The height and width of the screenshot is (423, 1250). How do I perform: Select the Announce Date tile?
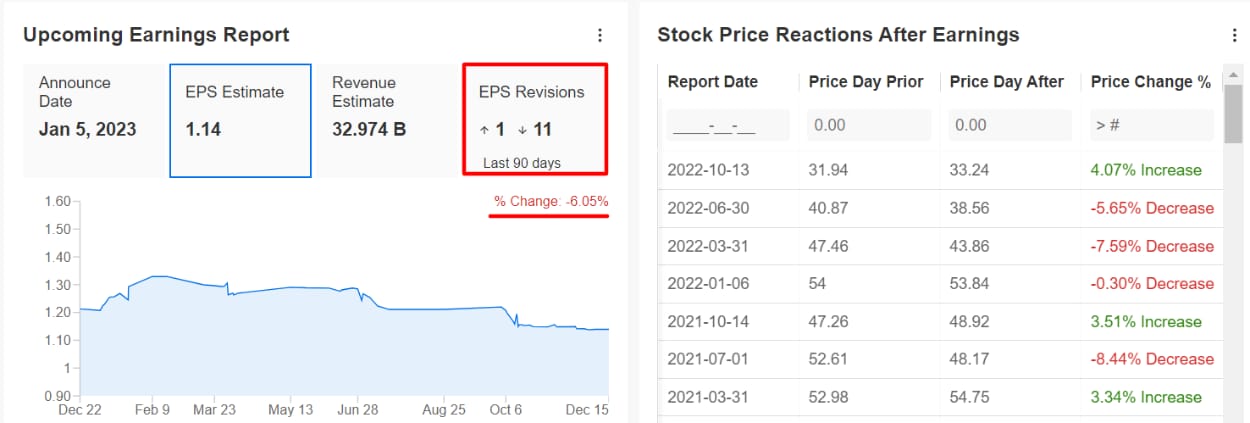(x=95, y=121)
